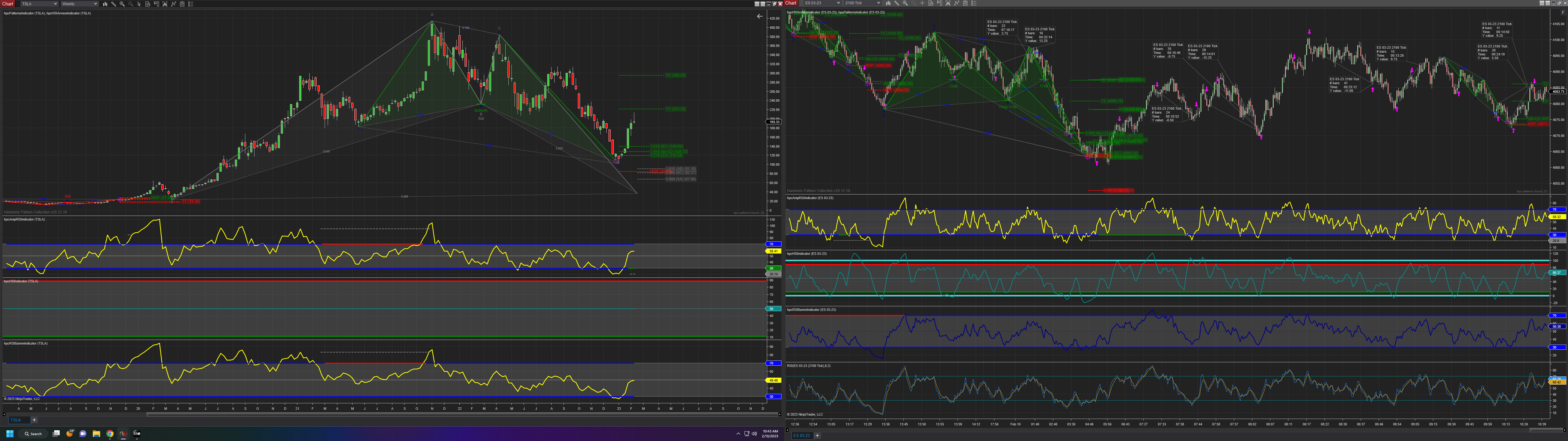Image resolution: width=1568 pixels, height=441 pixels.
Task: Click zoom in magnifier on TSLA chart
Action: pos(123,4)
